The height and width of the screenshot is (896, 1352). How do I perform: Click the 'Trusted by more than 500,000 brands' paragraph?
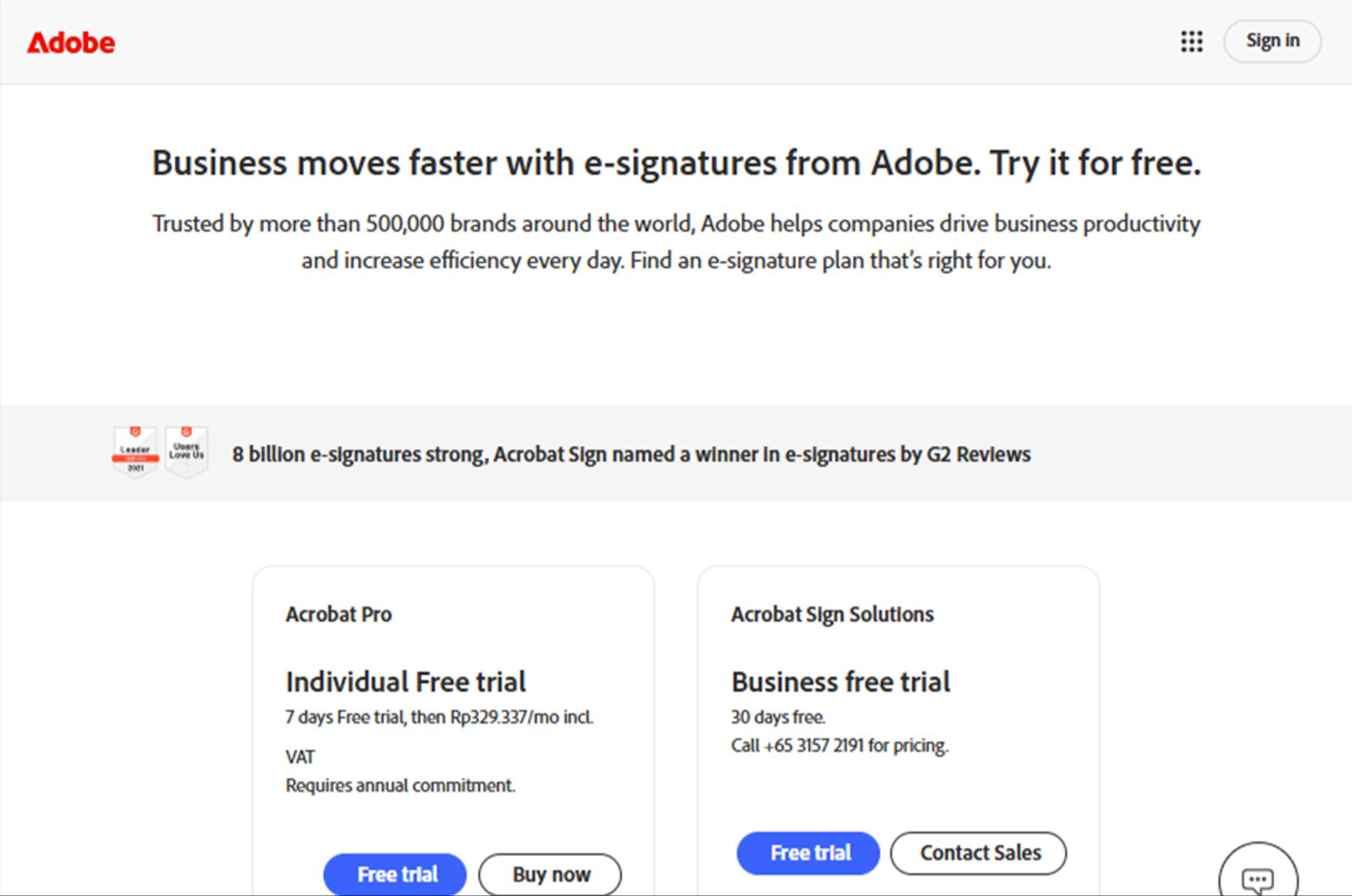point(676,242)
